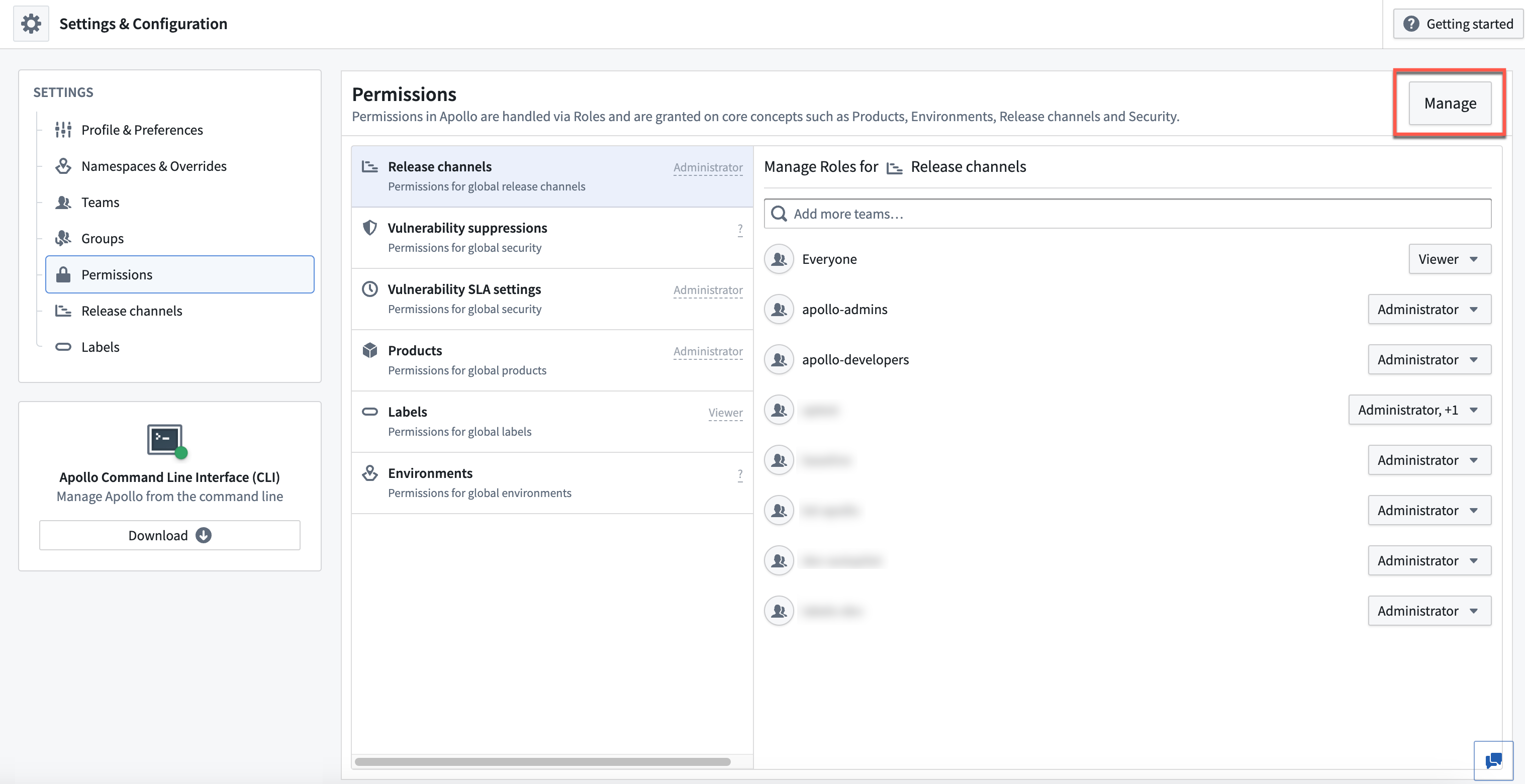
Task: Select the Release channels permissions row
Action: coord(552,176)
